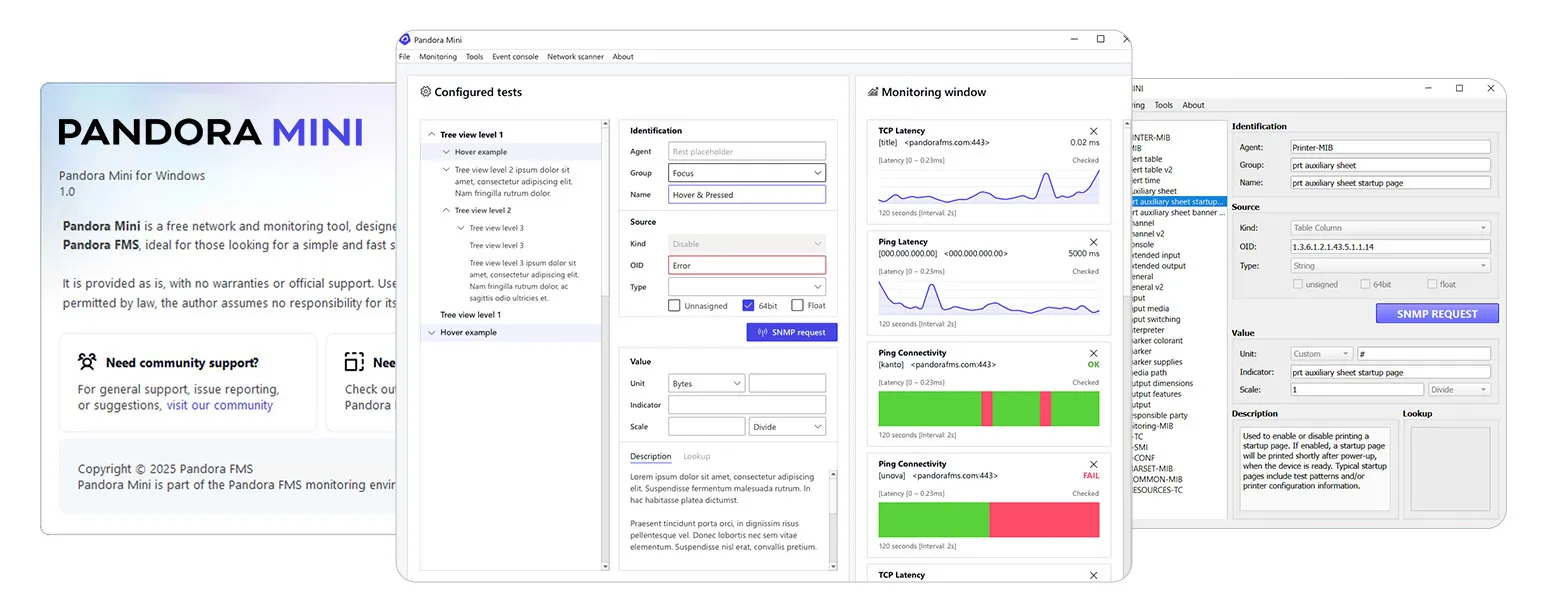Open Tools menu in the right legacy window

[x=1164, y=105]
